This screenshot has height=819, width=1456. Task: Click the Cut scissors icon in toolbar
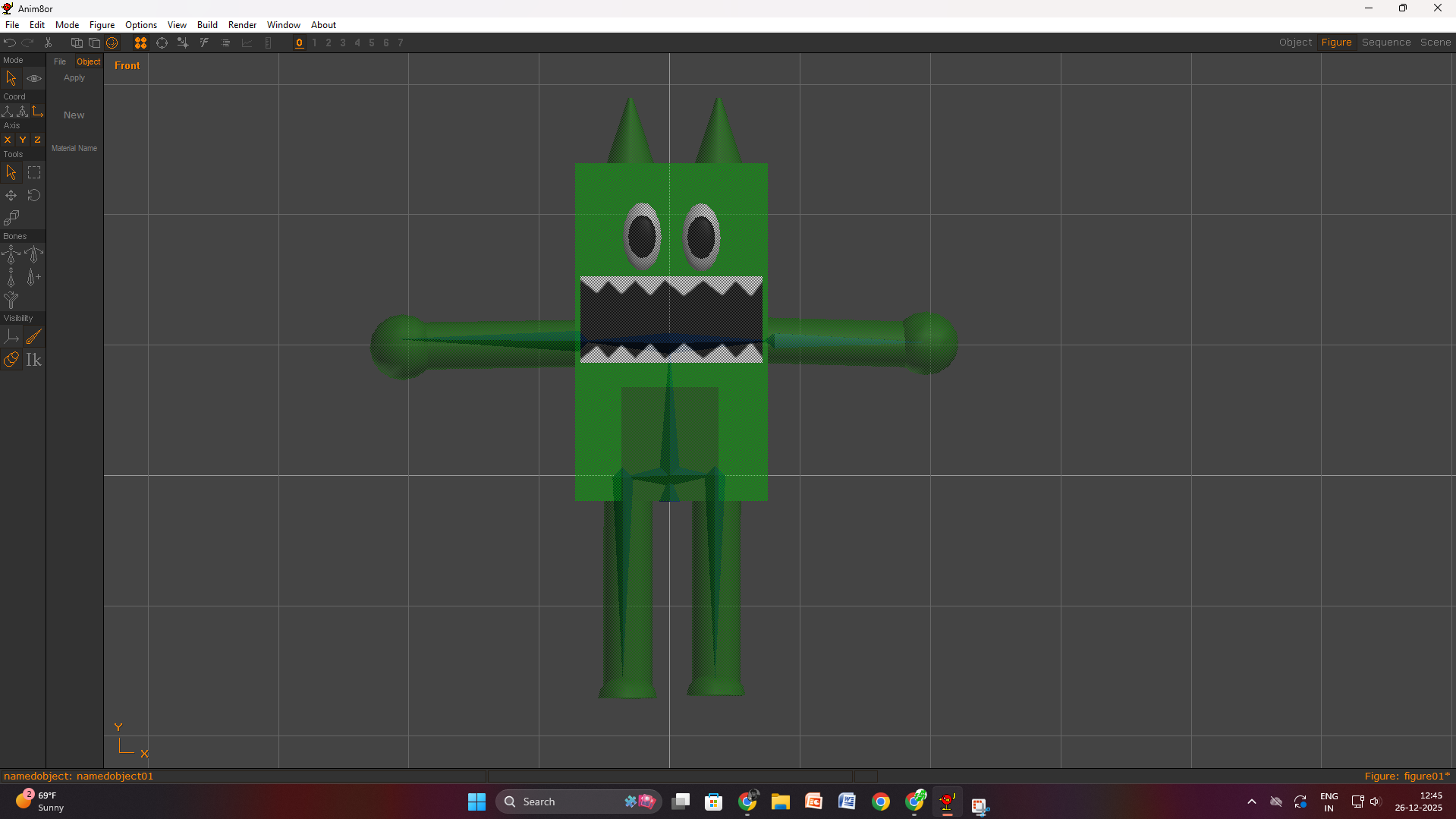pos(48,43)
